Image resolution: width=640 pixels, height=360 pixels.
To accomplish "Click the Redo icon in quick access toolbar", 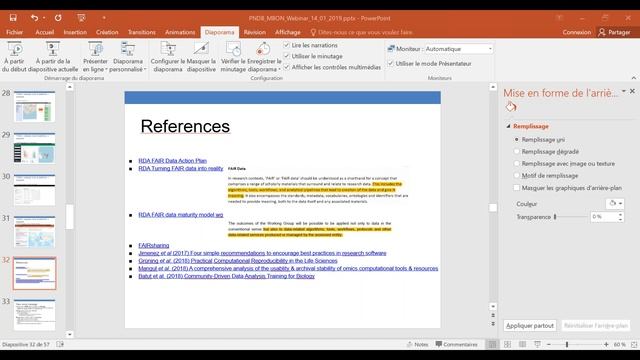I will pyautogui.click(x=58, y=18).
